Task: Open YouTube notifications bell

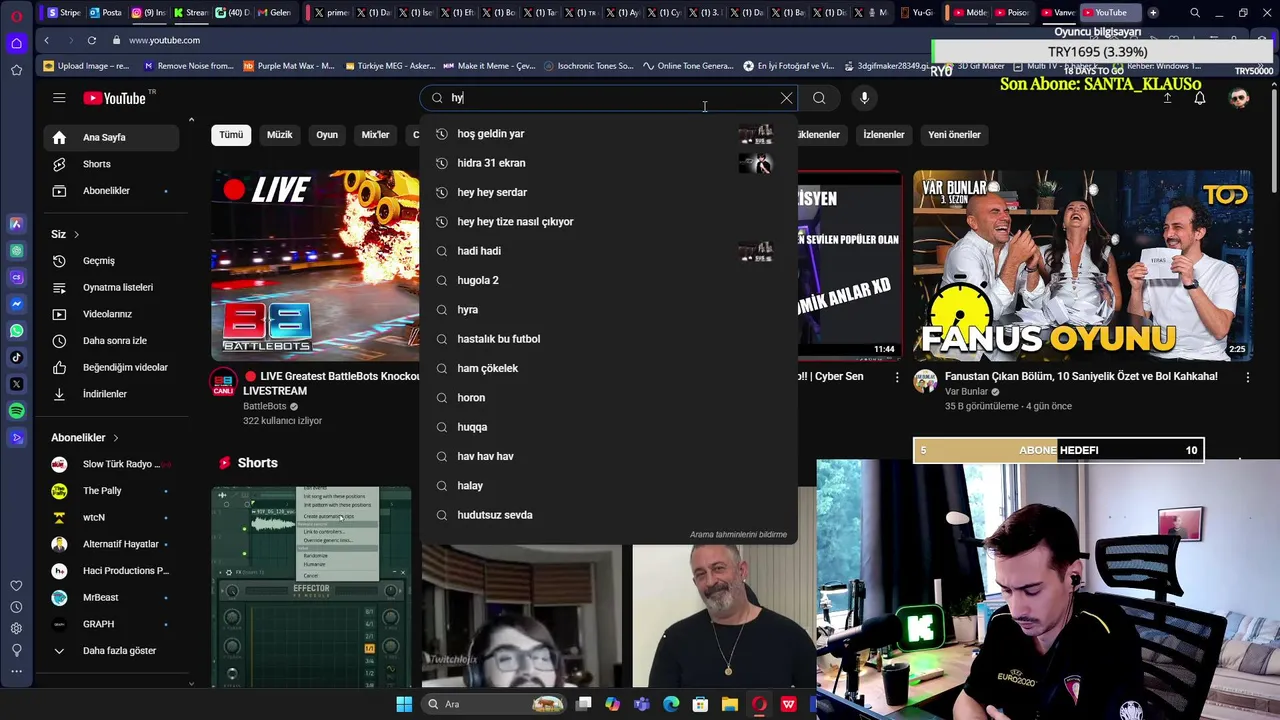Action: click(x=1200, y=98)
